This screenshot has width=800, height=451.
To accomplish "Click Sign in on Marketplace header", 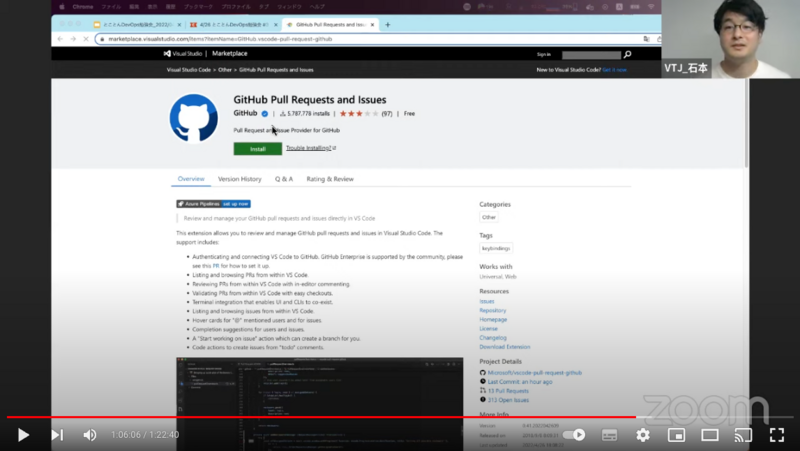I will 543,54.
